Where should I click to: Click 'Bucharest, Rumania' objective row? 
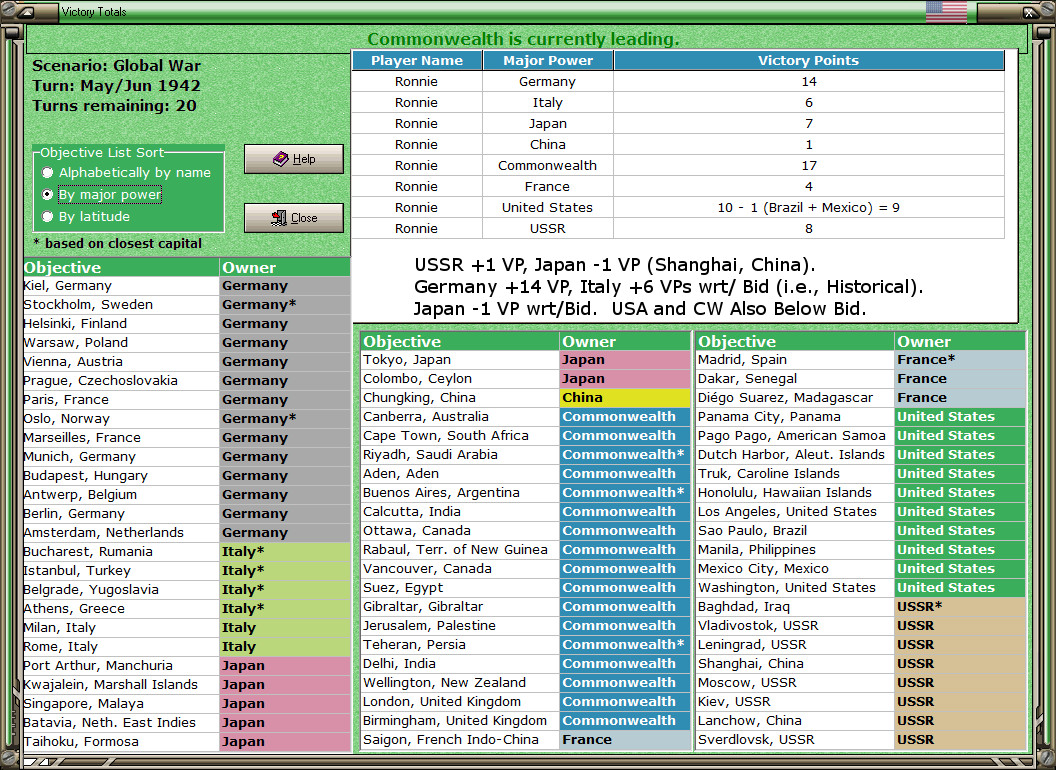tap(187, 552)
